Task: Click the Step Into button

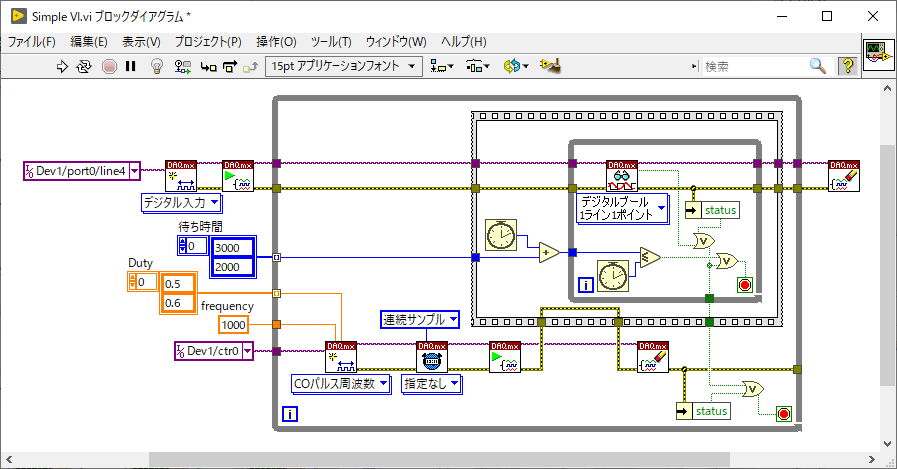Action: 208,66
